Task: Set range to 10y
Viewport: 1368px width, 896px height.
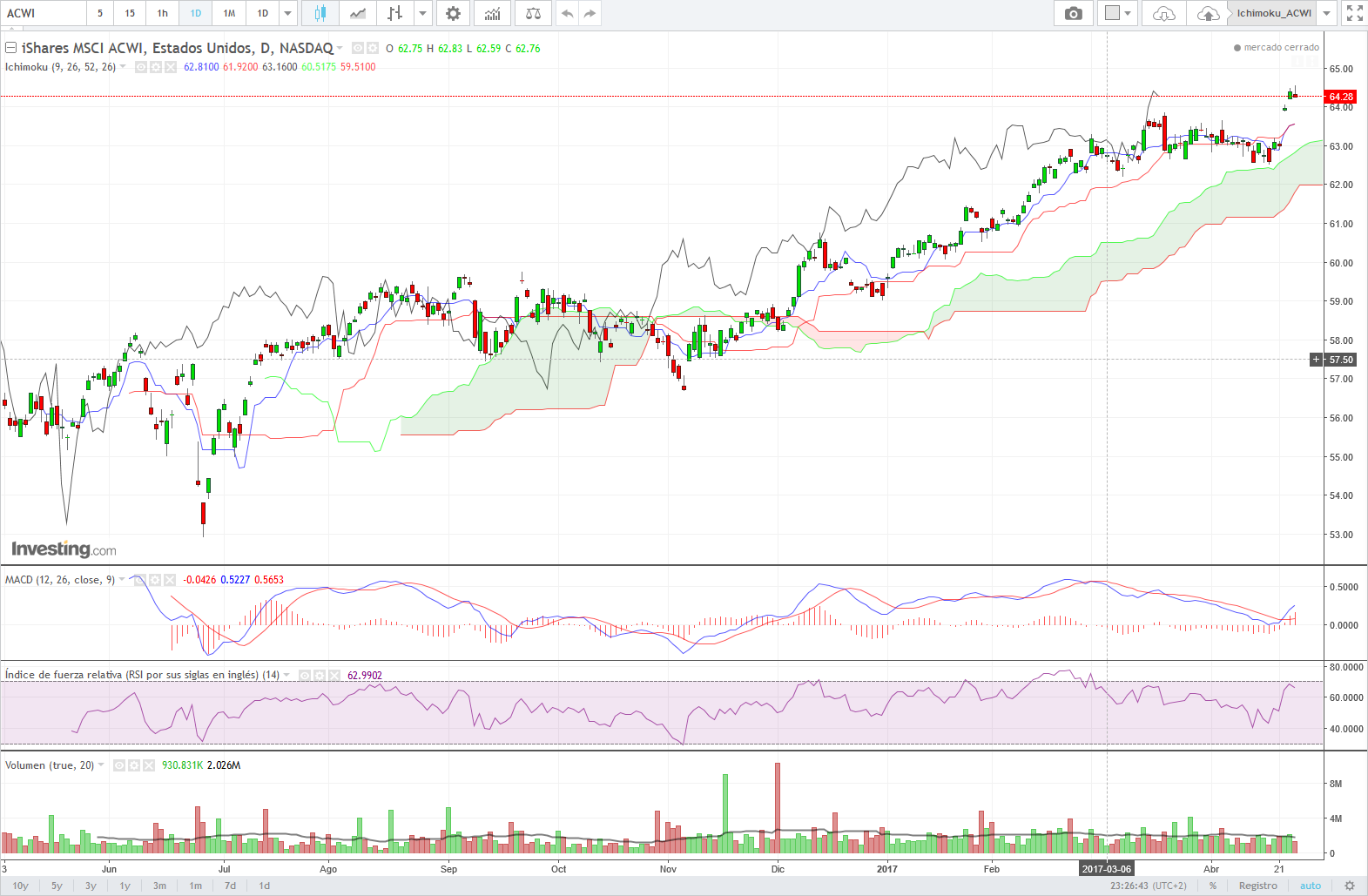Action: click(x=21, y=886)
